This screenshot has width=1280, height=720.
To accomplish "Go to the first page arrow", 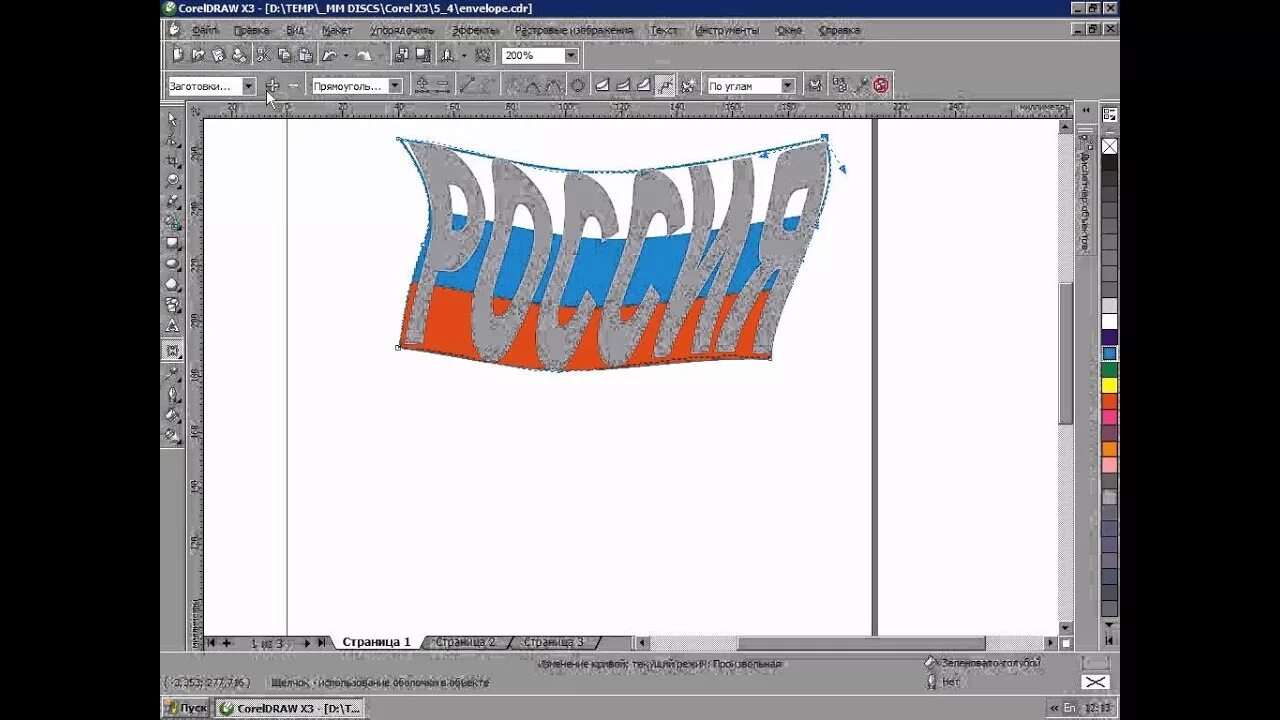I will click(211, 643).
